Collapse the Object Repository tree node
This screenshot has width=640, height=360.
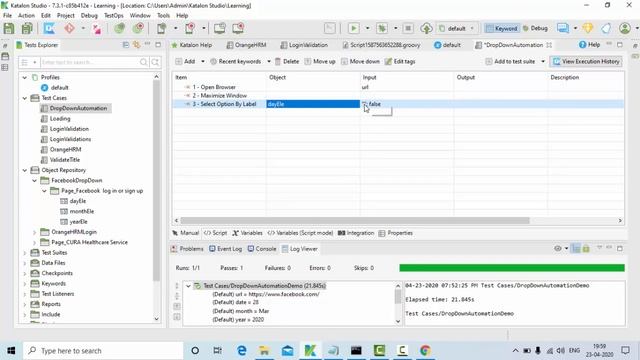point(24,170)
